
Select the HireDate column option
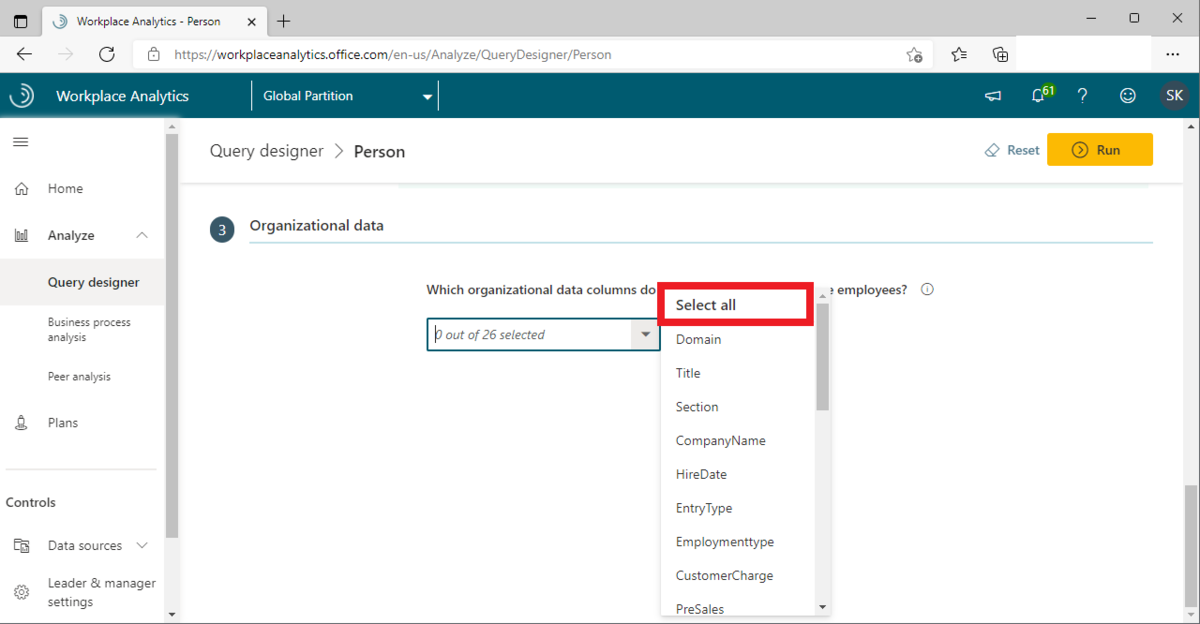click(x=738, y=474)
